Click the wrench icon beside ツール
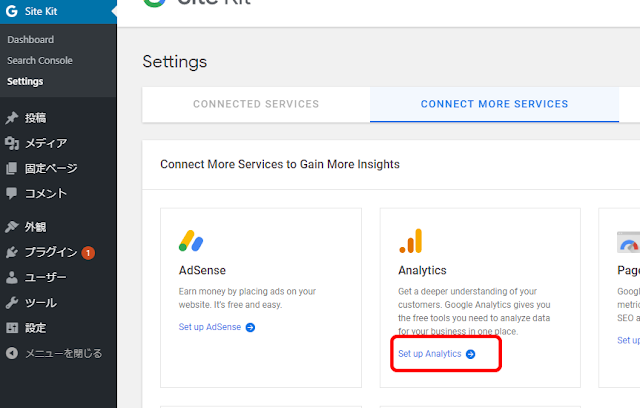This screenshot has width=640, height=408. (x=12, y=303)
